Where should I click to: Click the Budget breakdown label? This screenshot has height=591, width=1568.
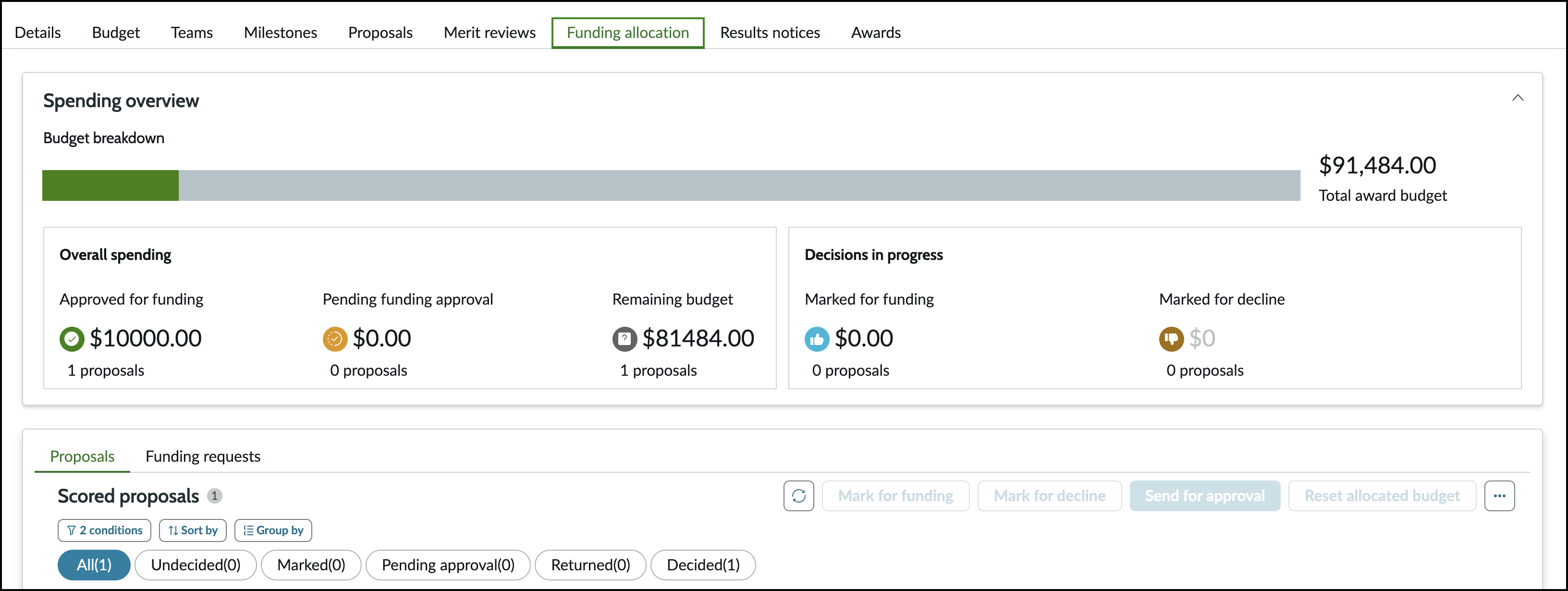click(x=103, y=138)
